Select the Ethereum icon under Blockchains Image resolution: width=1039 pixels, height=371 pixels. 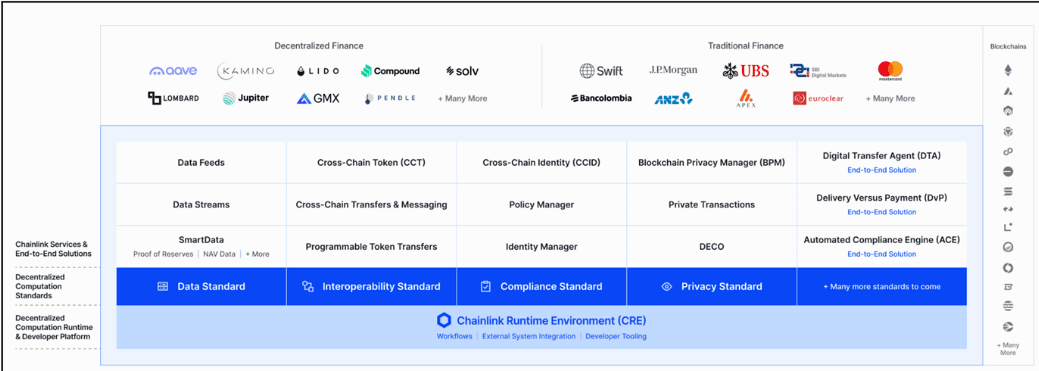pos(1008,70)
